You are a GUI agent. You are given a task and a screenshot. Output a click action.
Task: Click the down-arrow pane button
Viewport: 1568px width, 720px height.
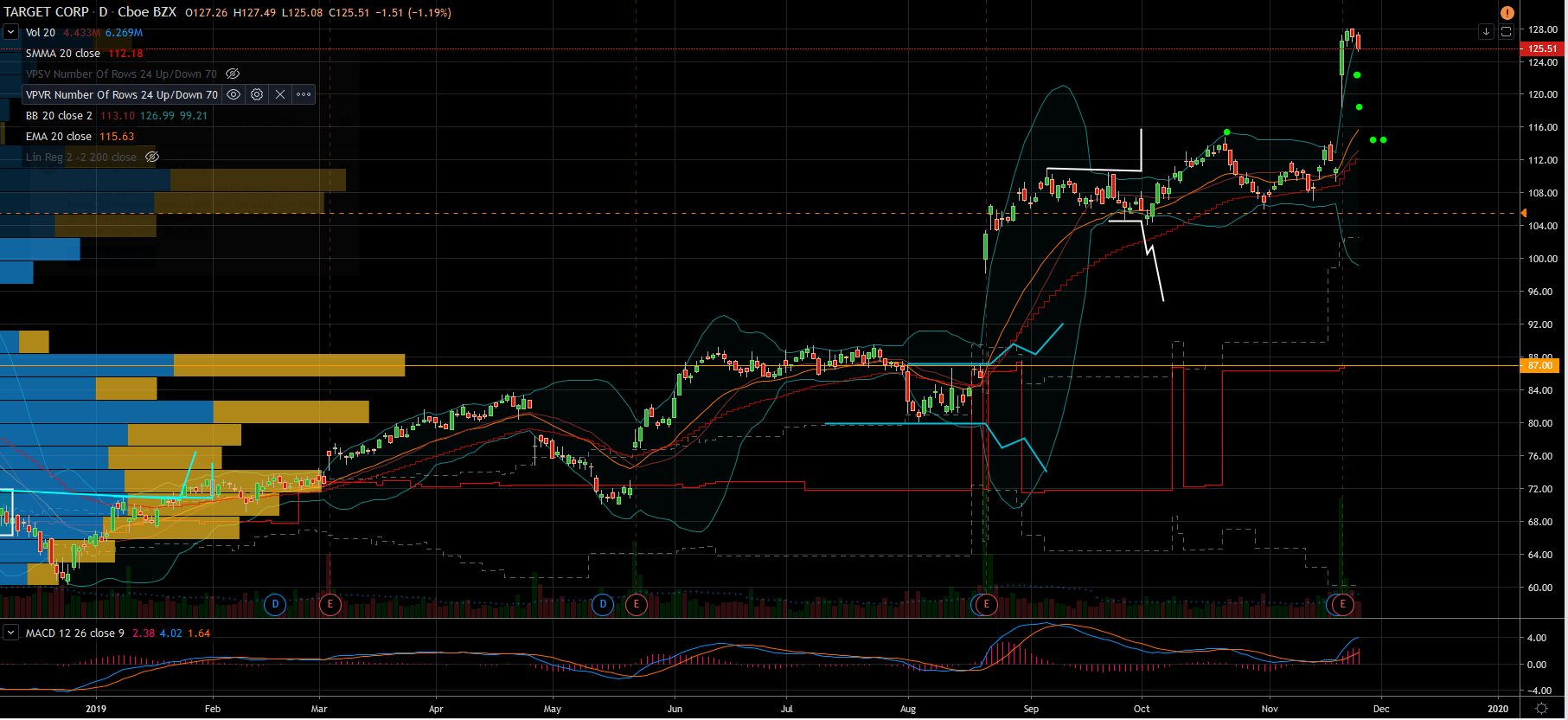pos(1486,32)
